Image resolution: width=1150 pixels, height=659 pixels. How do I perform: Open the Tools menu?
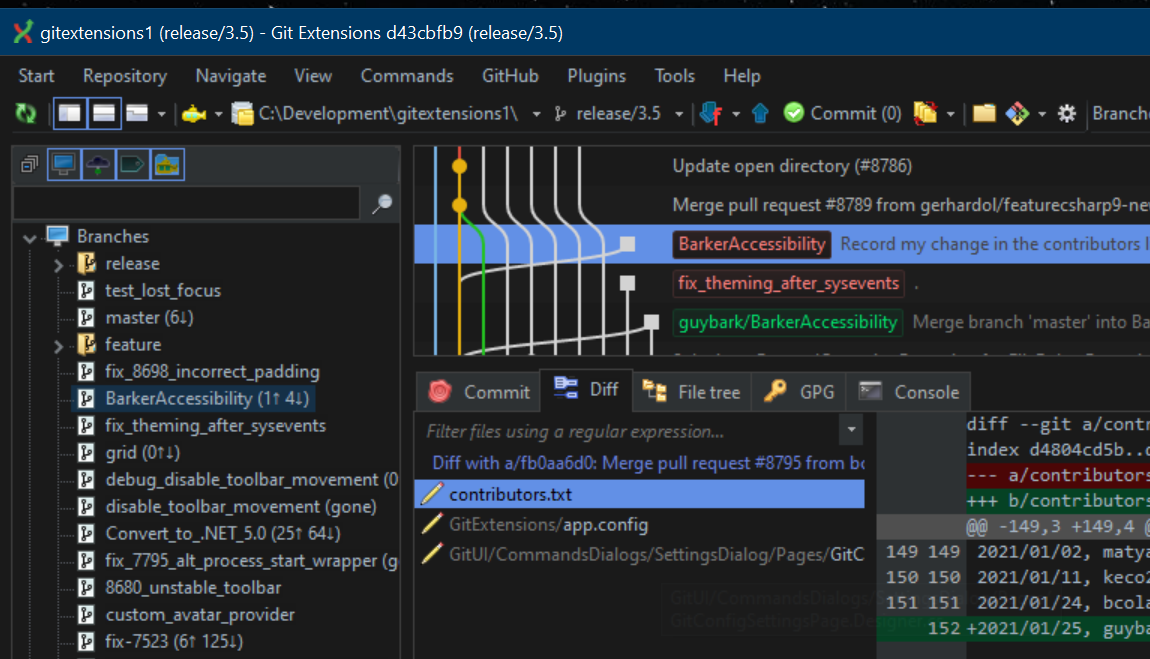674,76
